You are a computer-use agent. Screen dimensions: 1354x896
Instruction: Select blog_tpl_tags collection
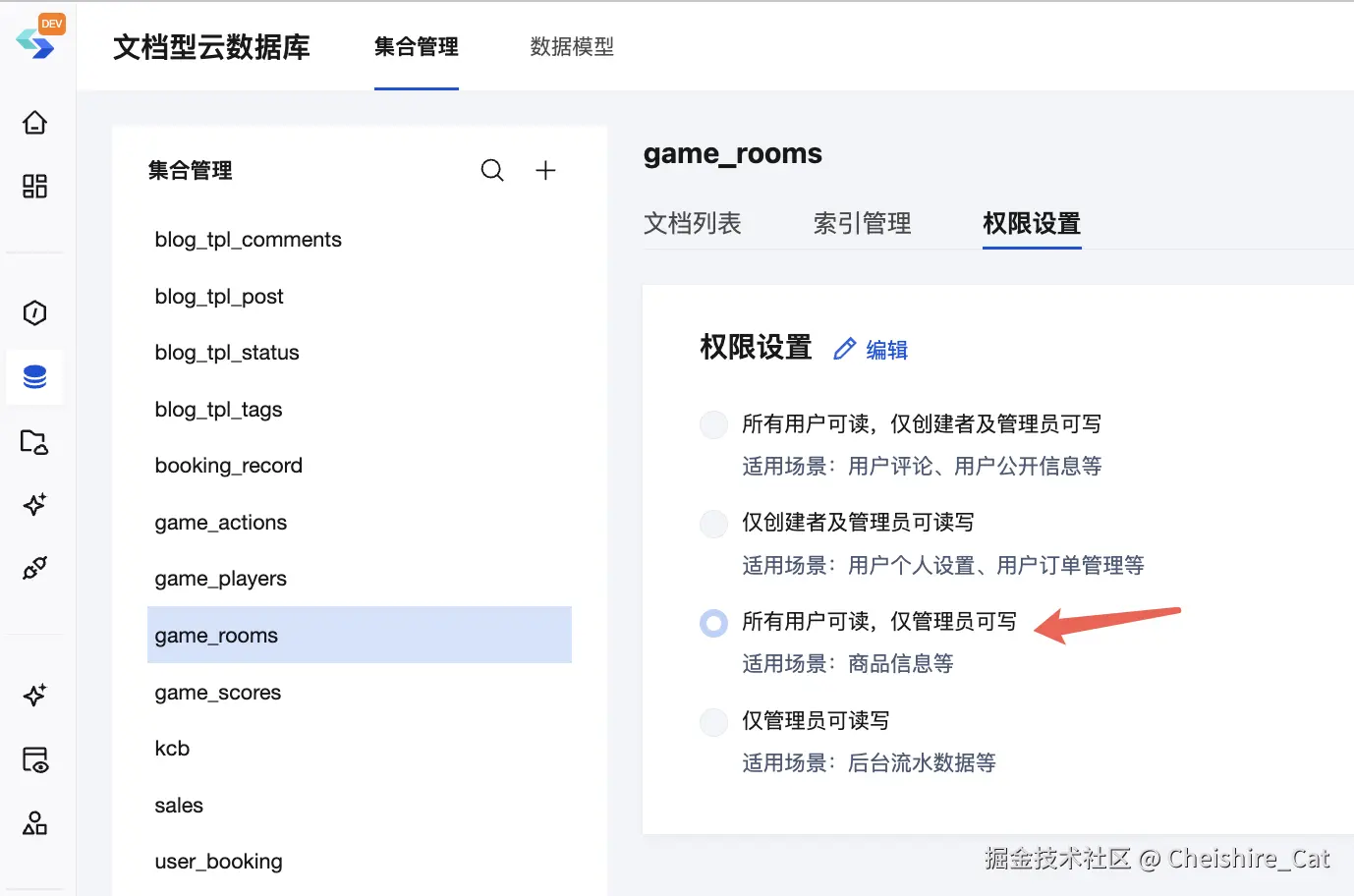coord(360,410)
